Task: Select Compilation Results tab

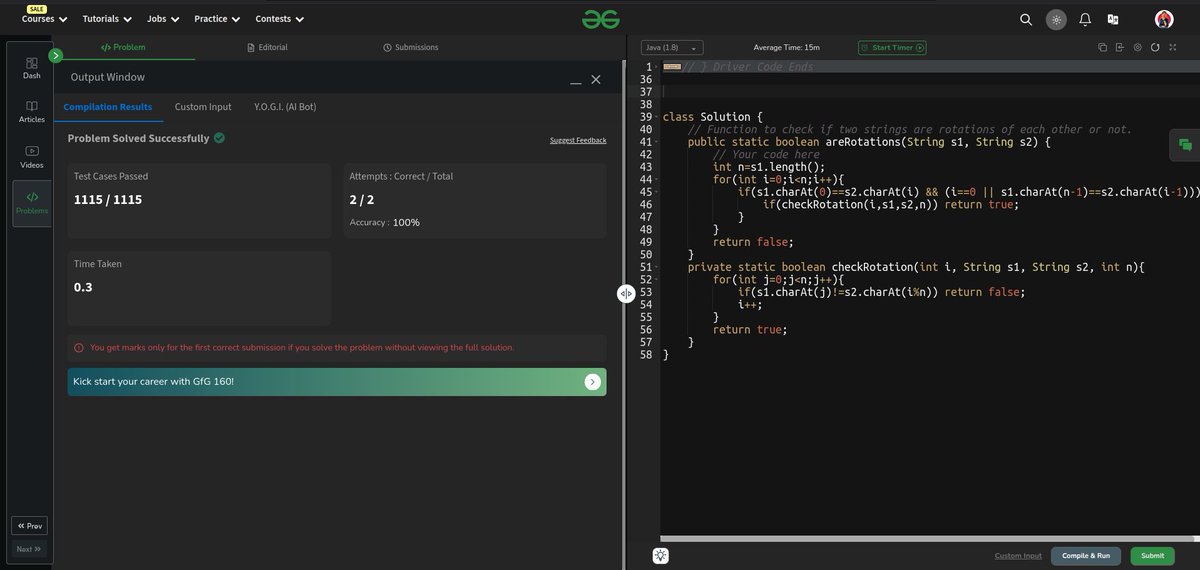Action: (x=108, y=107)
